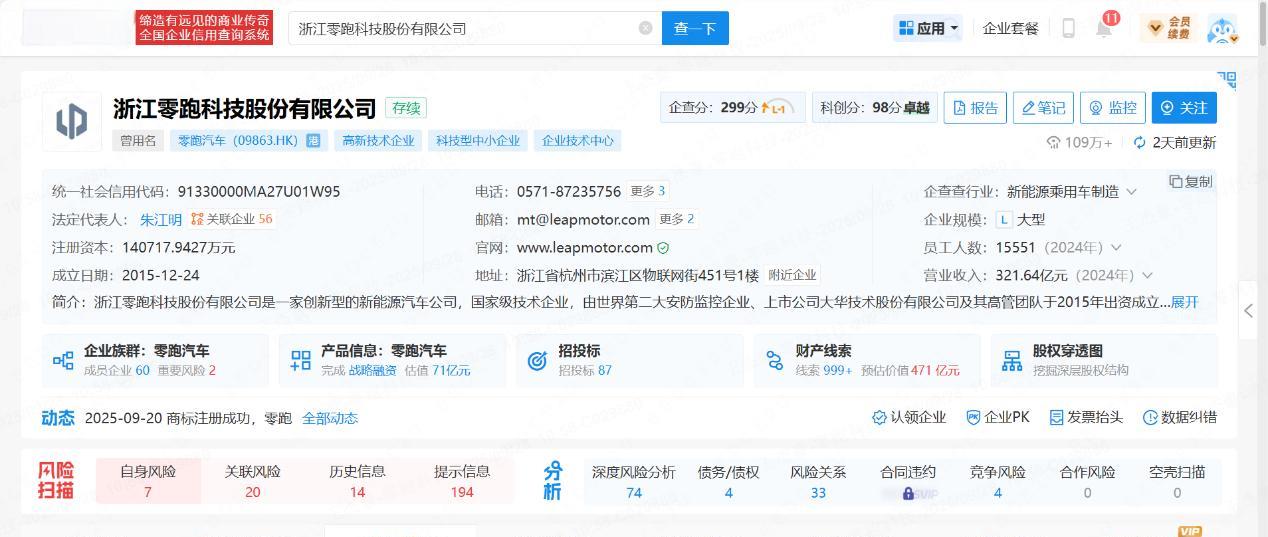Click the 曾用名 tag

tap(139, 141)
